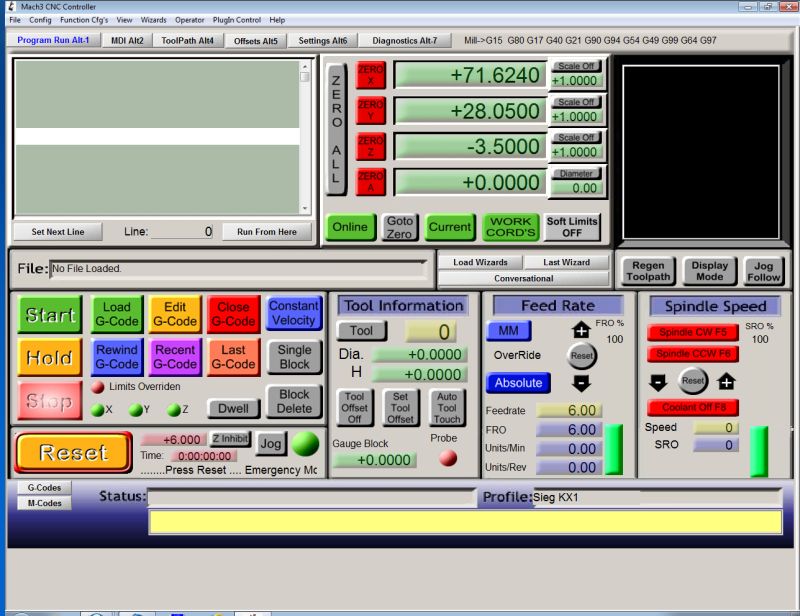Open the Recent G-Code list
This screenshot has height=616, width=800.
coord(175,357)
